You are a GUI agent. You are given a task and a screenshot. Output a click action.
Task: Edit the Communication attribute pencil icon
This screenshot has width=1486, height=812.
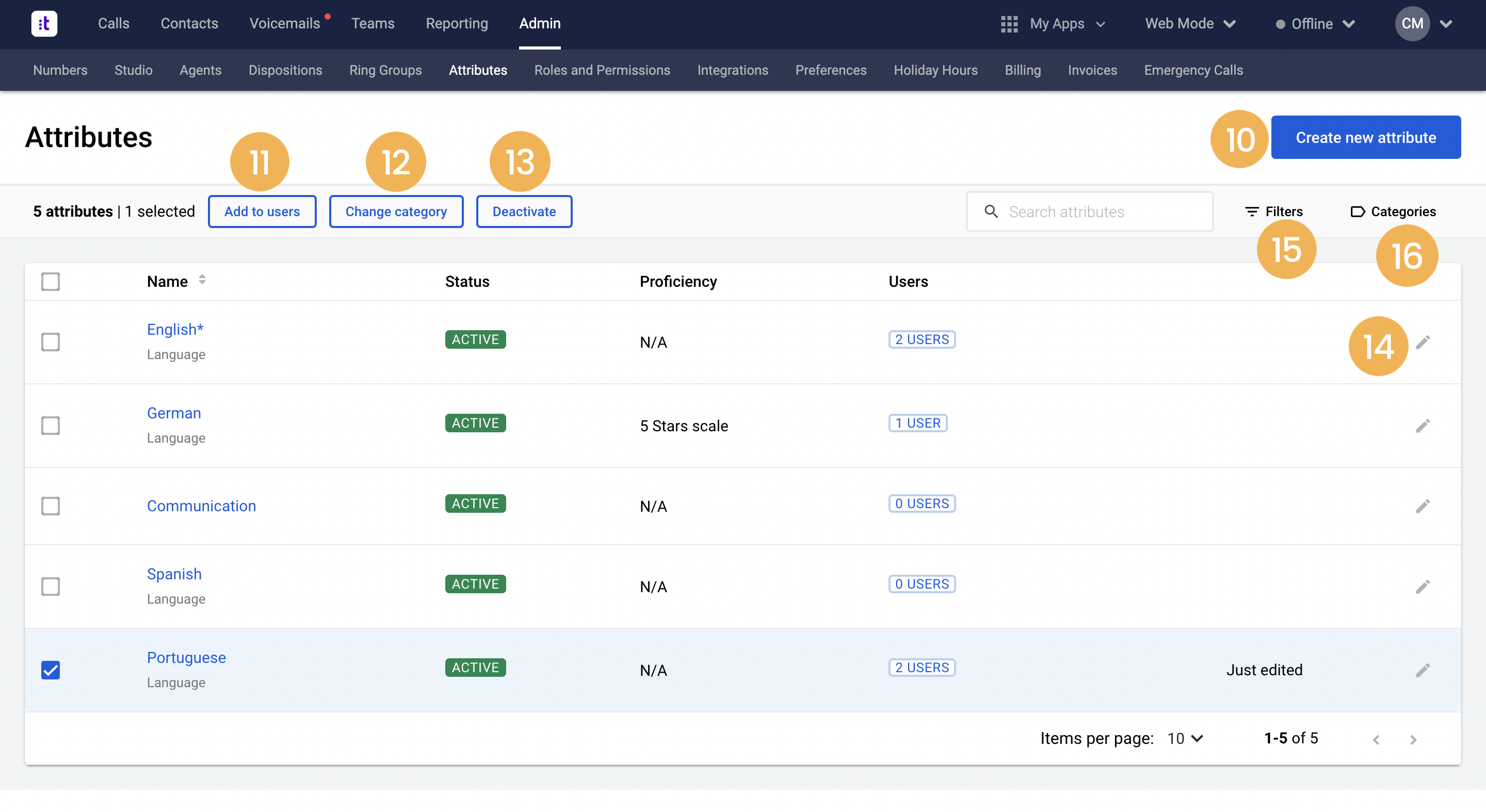(1423, 506)
